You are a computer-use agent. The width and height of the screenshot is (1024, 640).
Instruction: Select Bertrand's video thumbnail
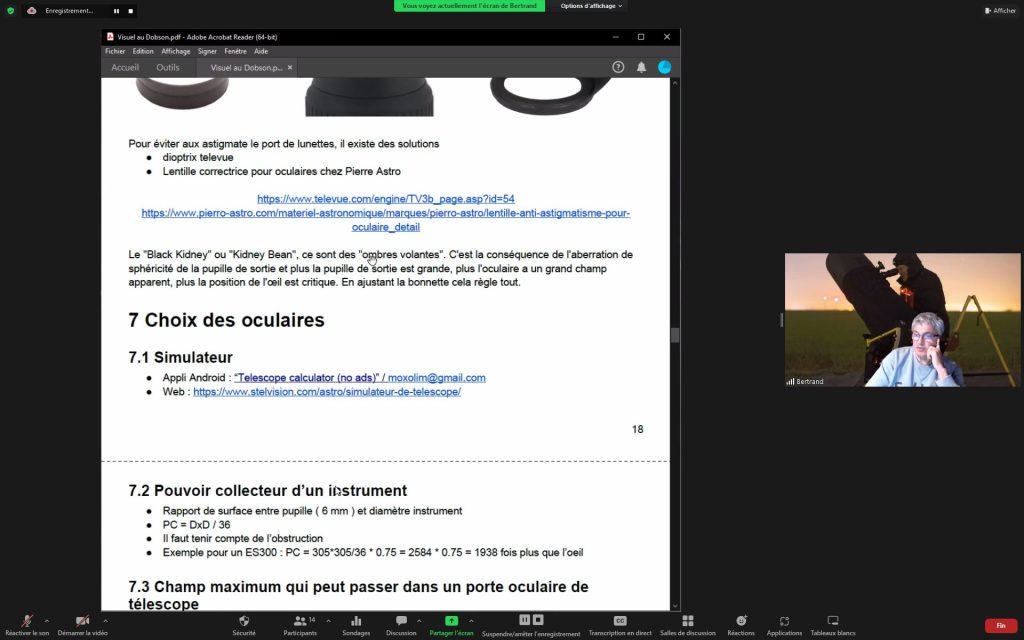tap(902, 319)
